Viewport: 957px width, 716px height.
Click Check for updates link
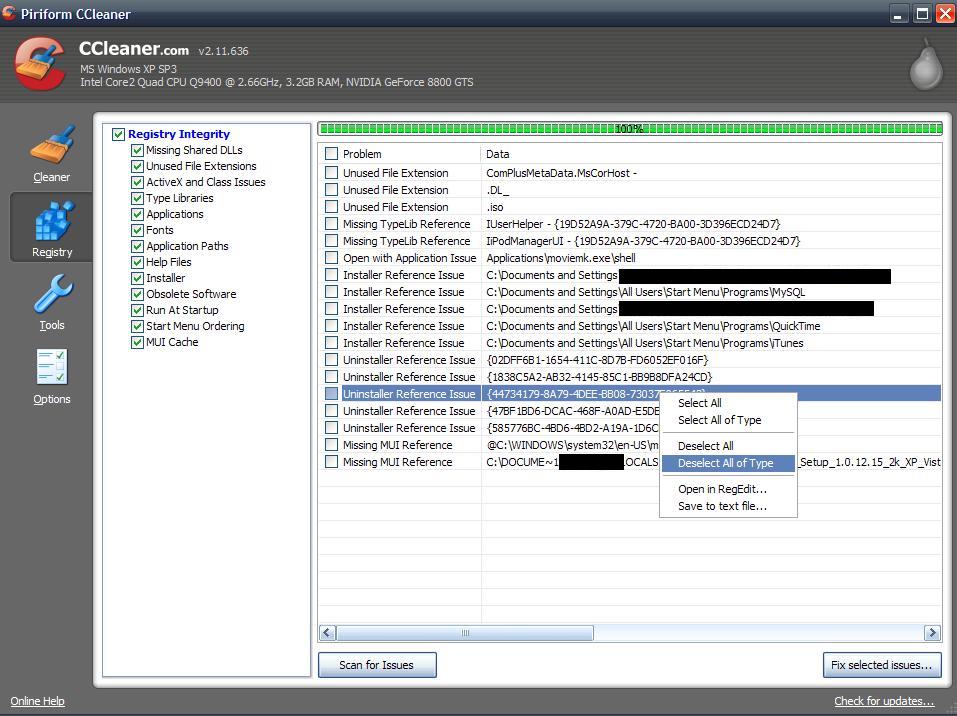(x=884, y=701)
